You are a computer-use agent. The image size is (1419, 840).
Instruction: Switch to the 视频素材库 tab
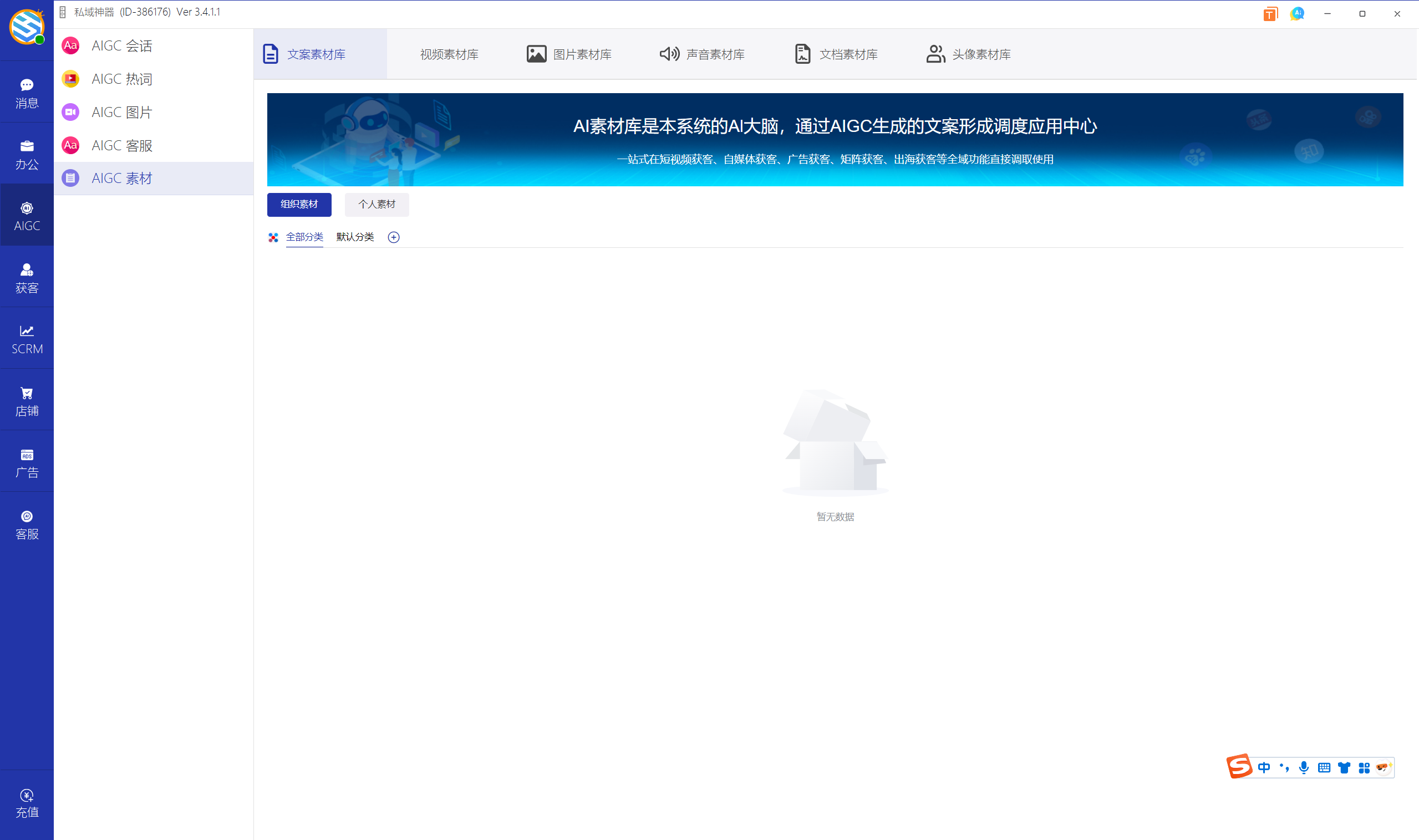tap(449, 54)
